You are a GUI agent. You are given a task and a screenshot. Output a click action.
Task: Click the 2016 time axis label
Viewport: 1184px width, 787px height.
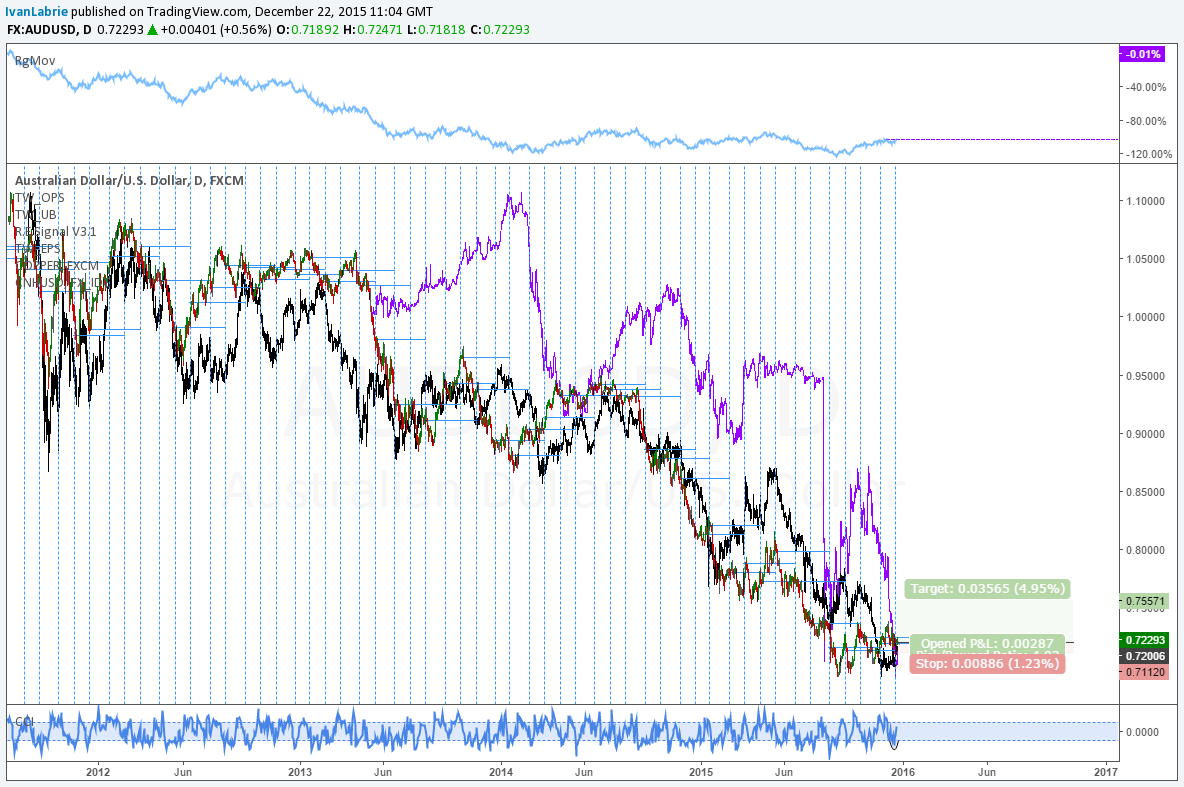[903, 772]
